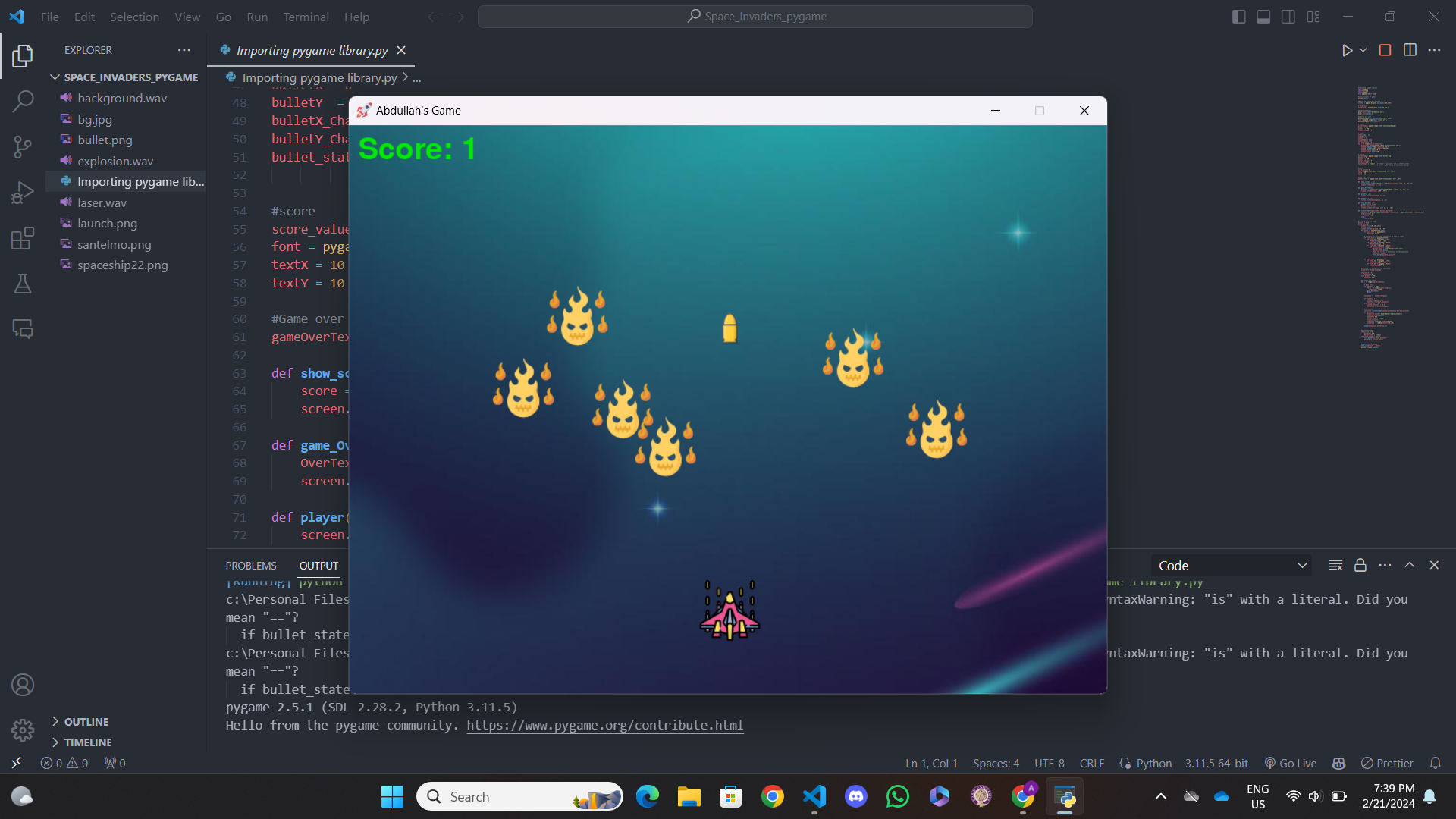Screen dimensions: 1456x819
Task: Stop the running code with stop icon
Action: point(1385,50)
